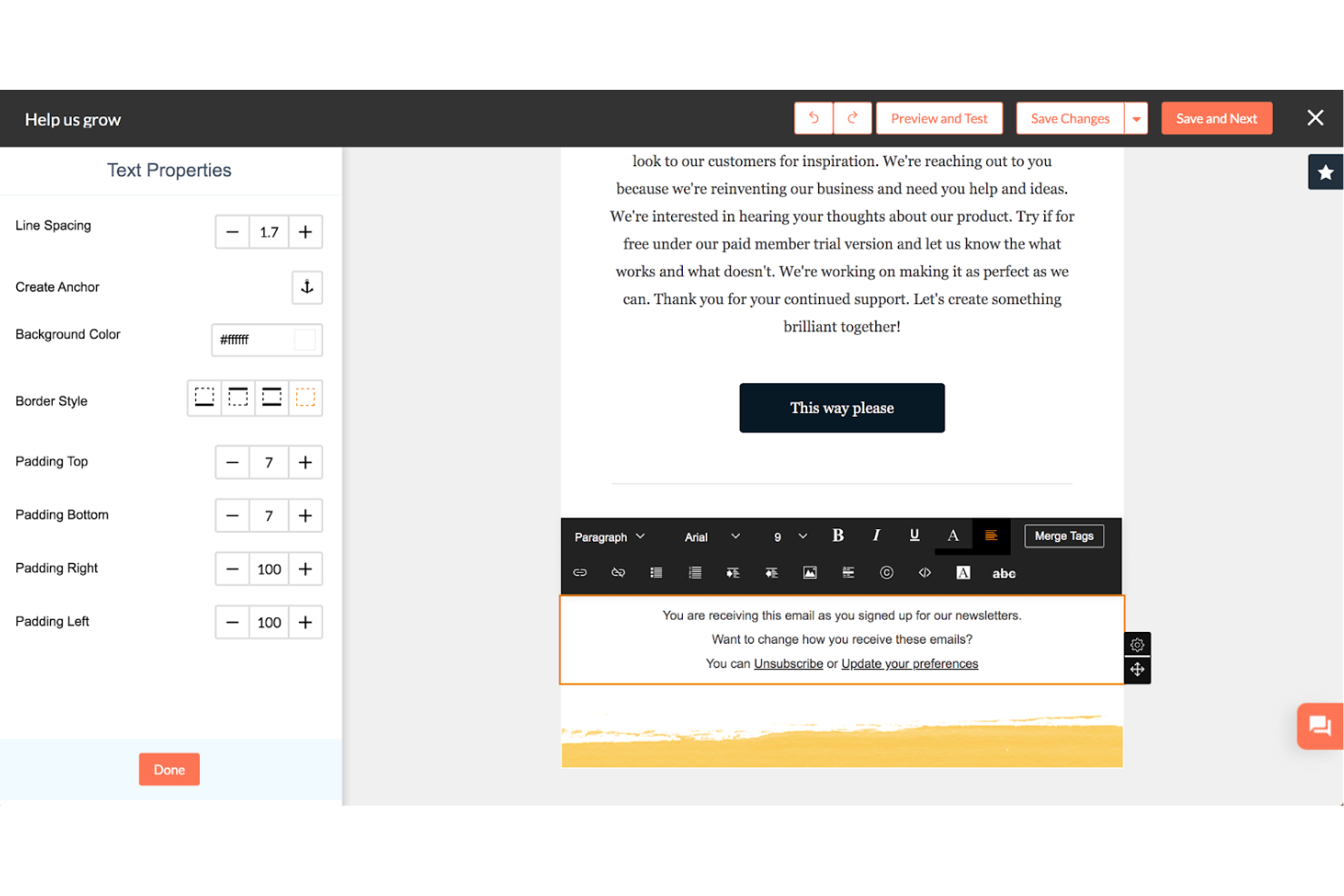Insert a hyperlink with the link icon
Viewport: 1344px width, 896px height.
[x=580, y=573]
